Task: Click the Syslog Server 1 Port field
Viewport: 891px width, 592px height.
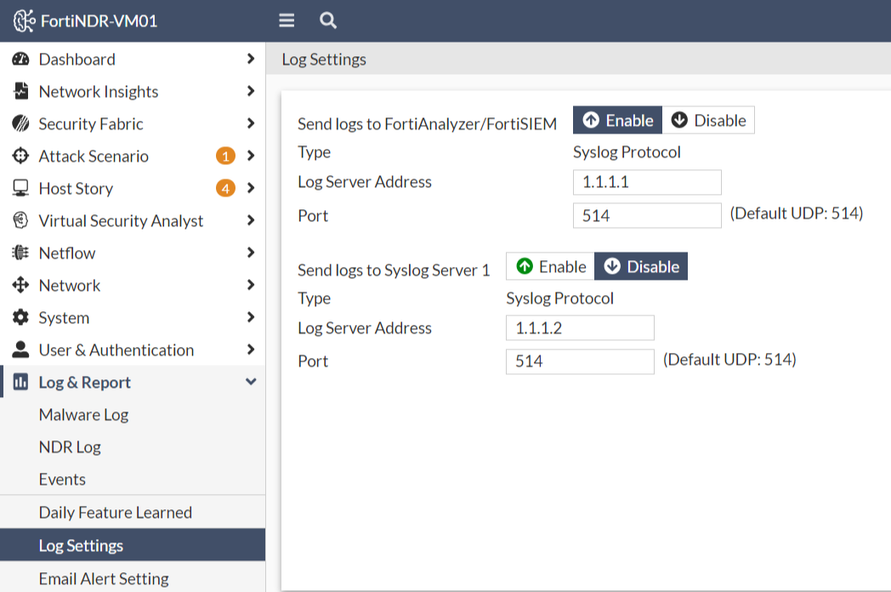Action: 579,361
